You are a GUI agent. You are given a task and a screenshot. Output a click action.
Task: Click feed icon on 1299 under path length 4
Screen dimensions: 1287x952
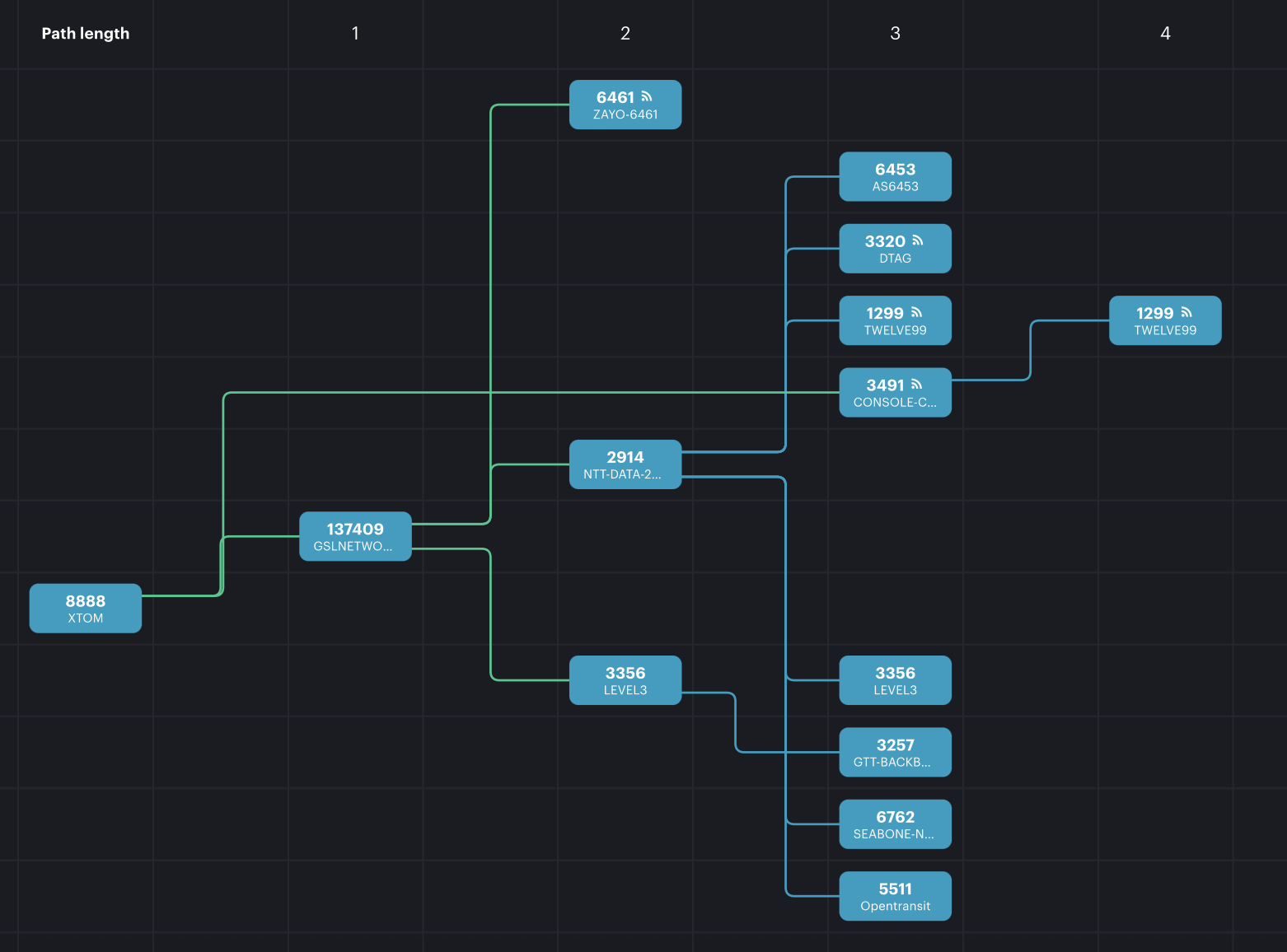[x=1186, y=313]
